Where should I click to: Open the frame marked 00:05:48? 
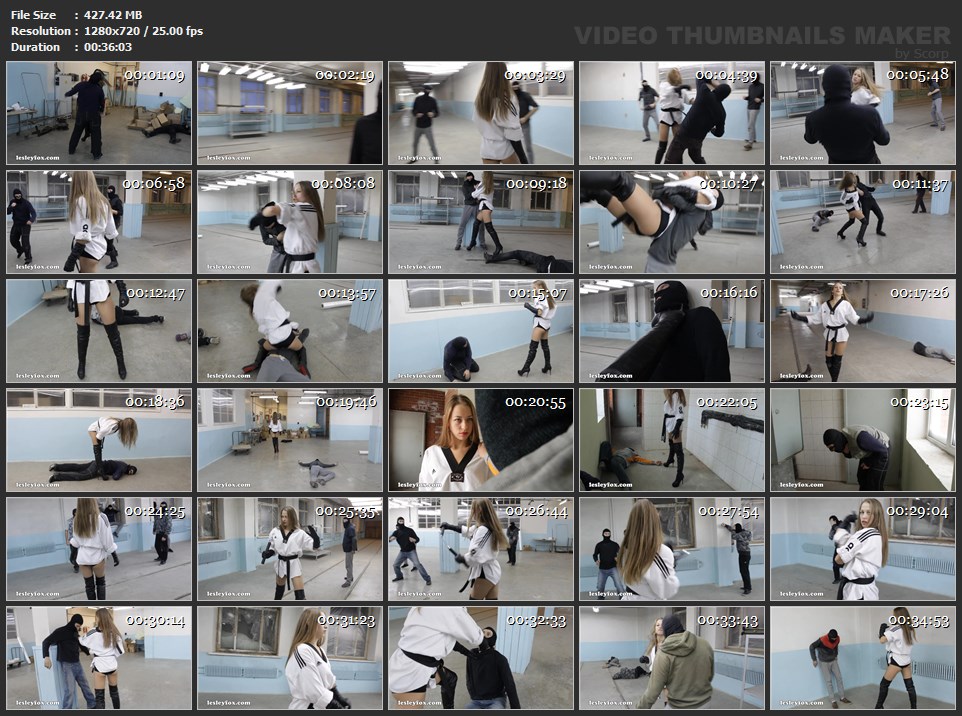pos(863,113)
